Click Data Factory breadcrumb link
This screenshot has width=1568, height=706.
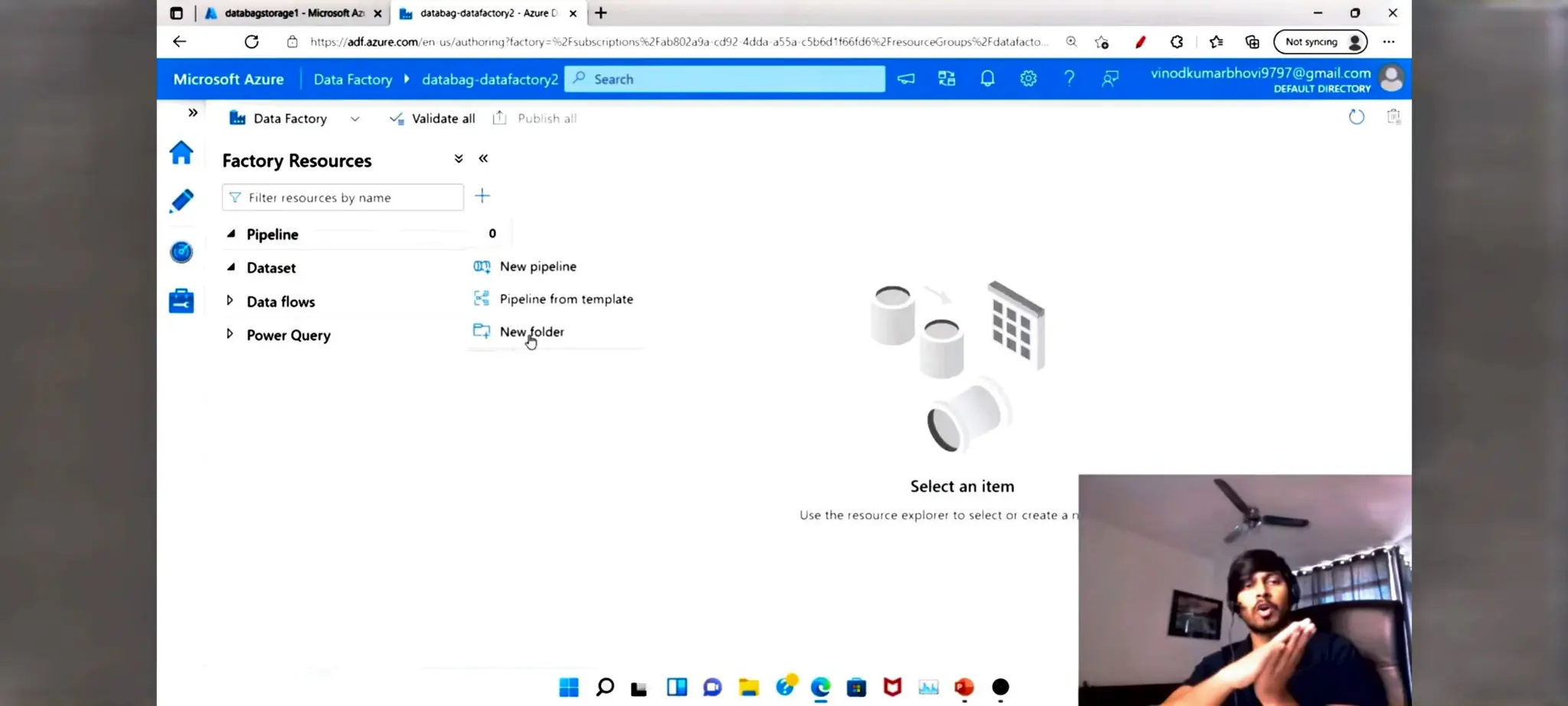pos(353,80)
